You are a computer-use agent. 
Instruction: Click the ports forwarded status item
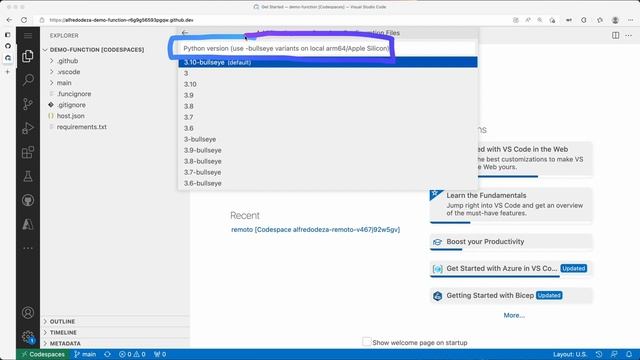(x=160, y=354)
